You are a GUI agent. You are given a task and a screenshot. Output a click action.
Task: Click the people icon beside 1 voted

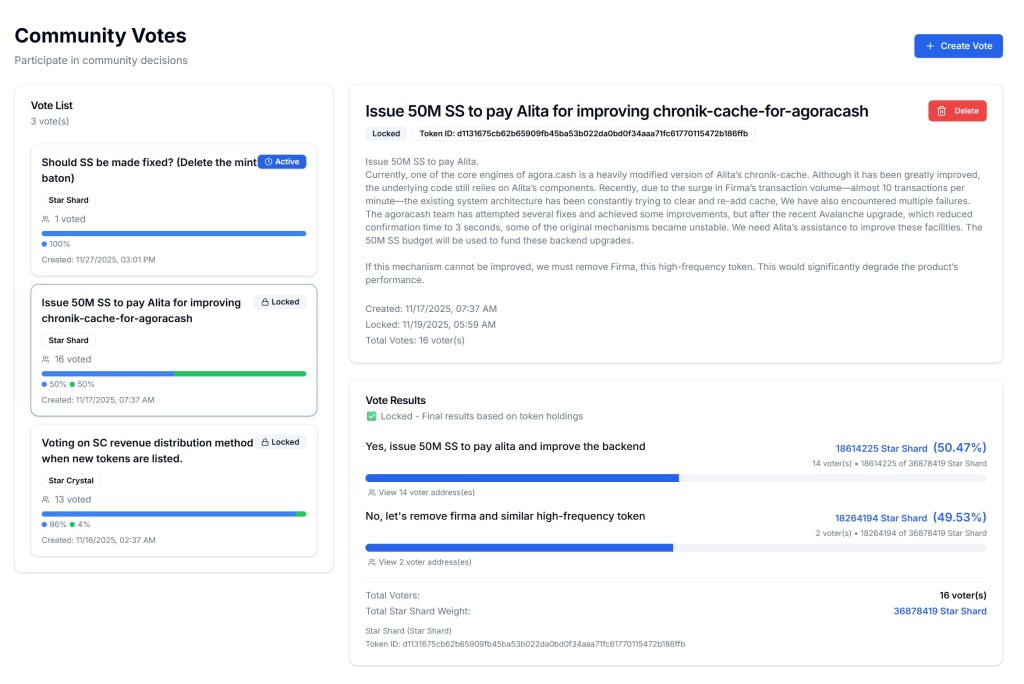46,219
